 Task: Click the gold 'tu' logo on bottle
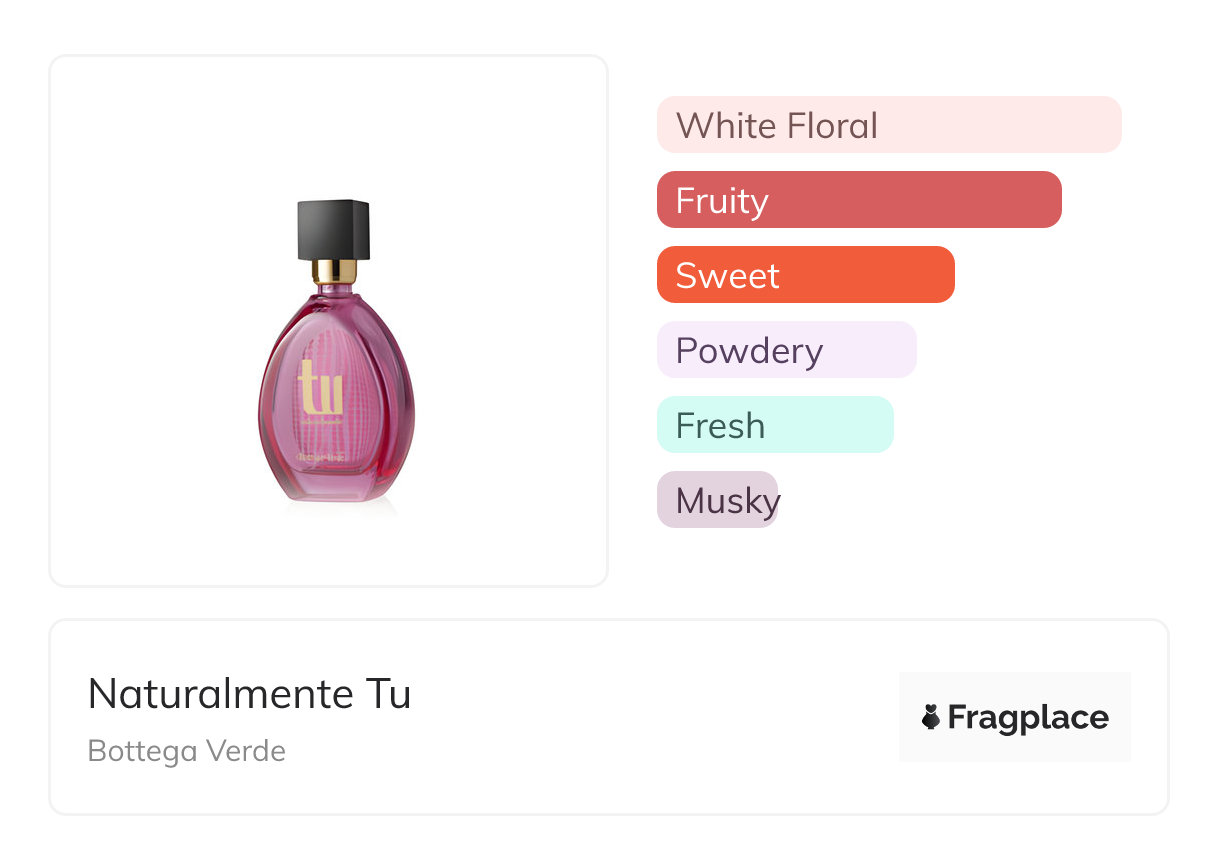tap(320, 389)
